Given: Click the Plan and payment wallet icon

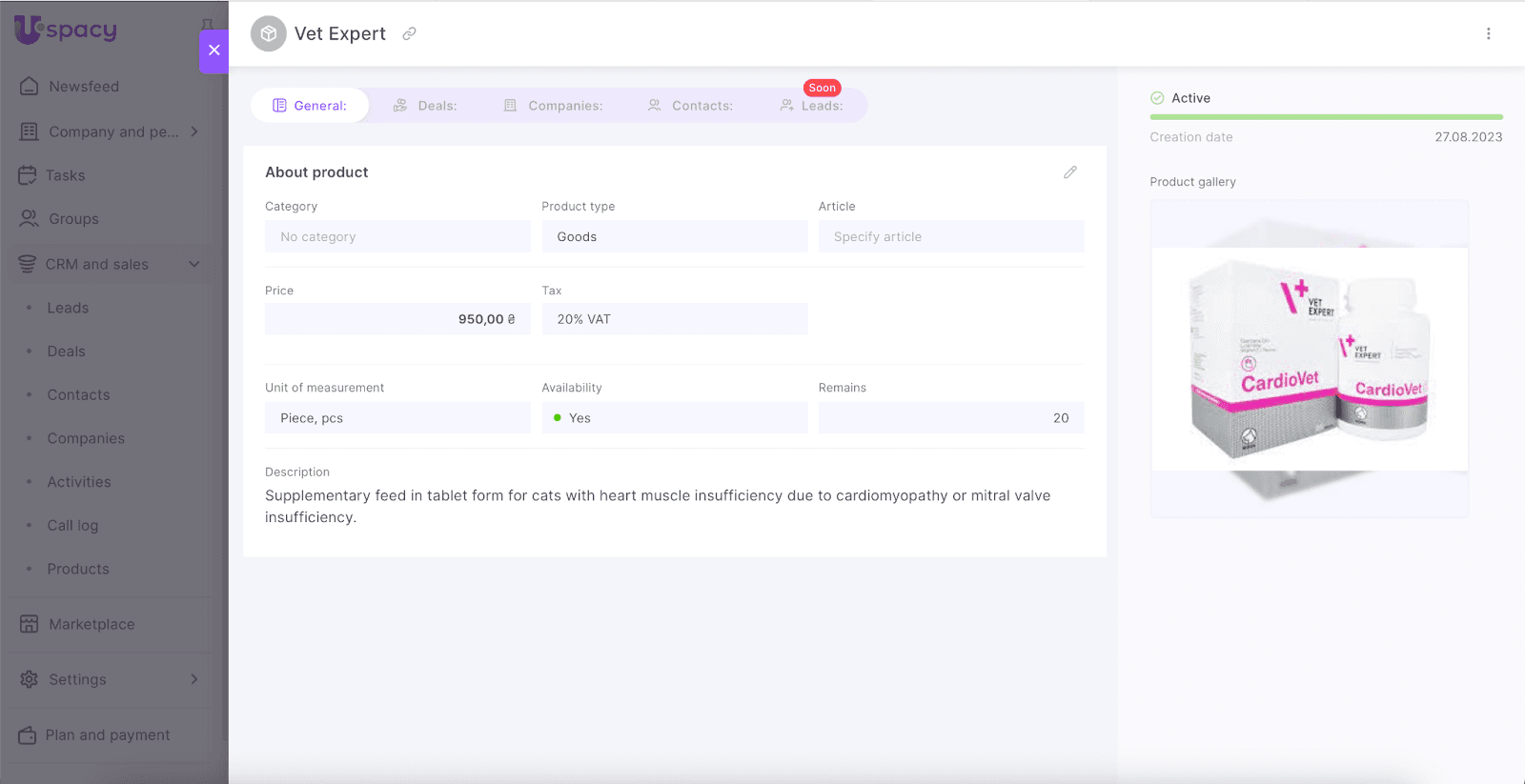Looking at the screenshot, I should (28, 735).
